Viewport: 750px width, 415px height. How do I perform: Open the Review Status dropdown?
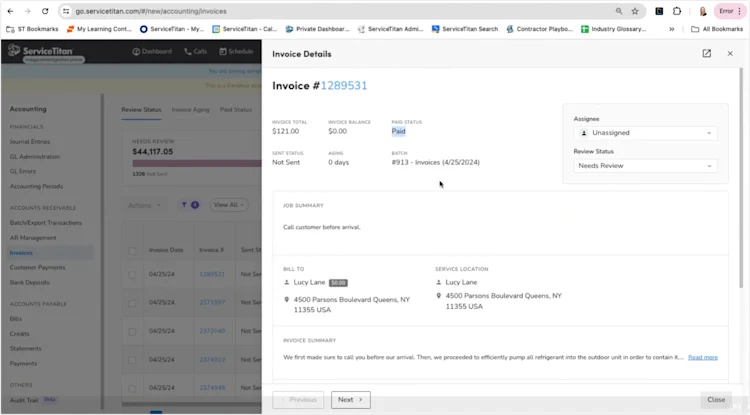tap(645, 166)
